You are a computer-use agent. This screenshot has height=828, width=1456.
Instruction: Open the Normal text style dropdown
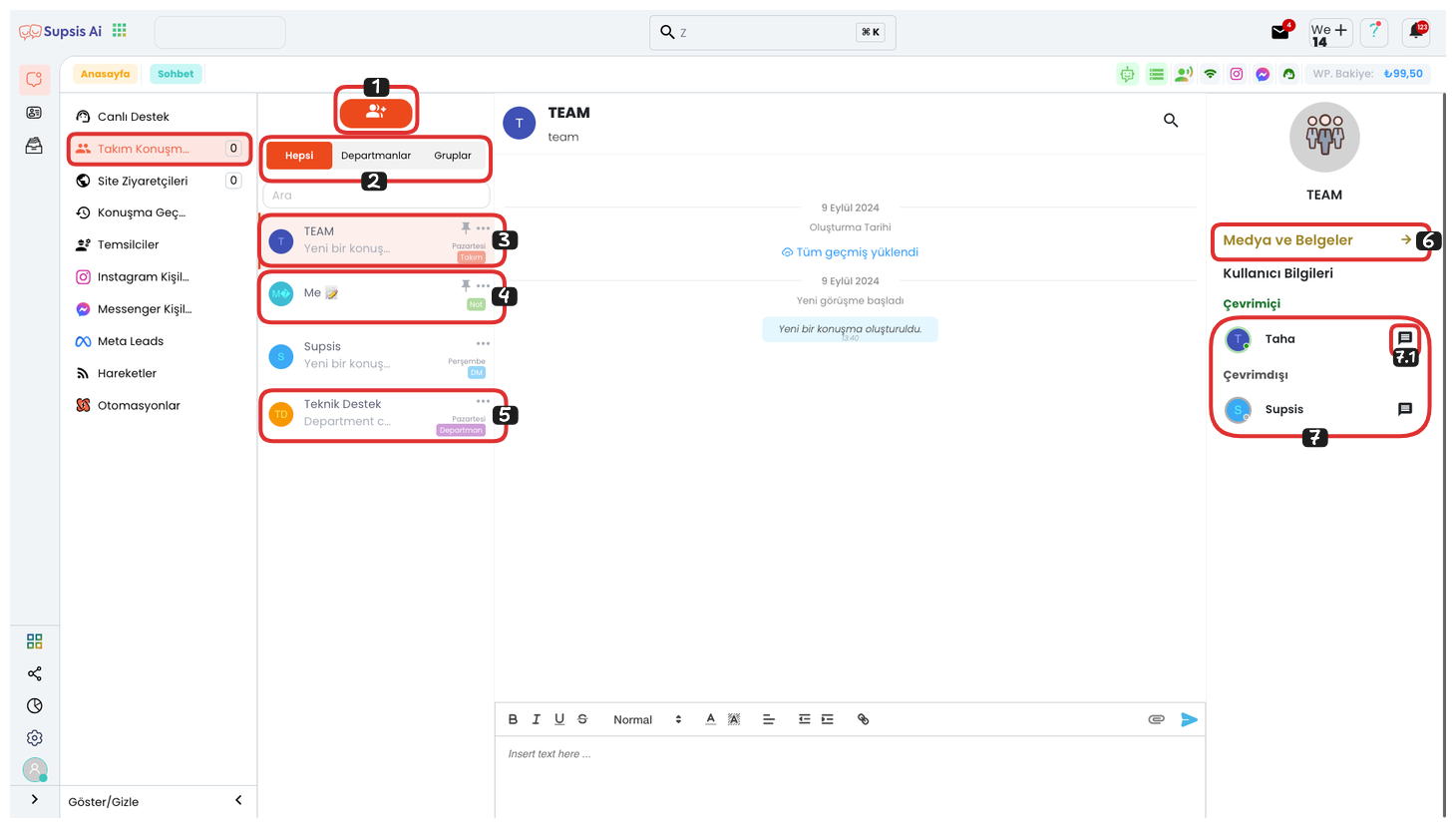pyautogui.click(x=646, y=719)
